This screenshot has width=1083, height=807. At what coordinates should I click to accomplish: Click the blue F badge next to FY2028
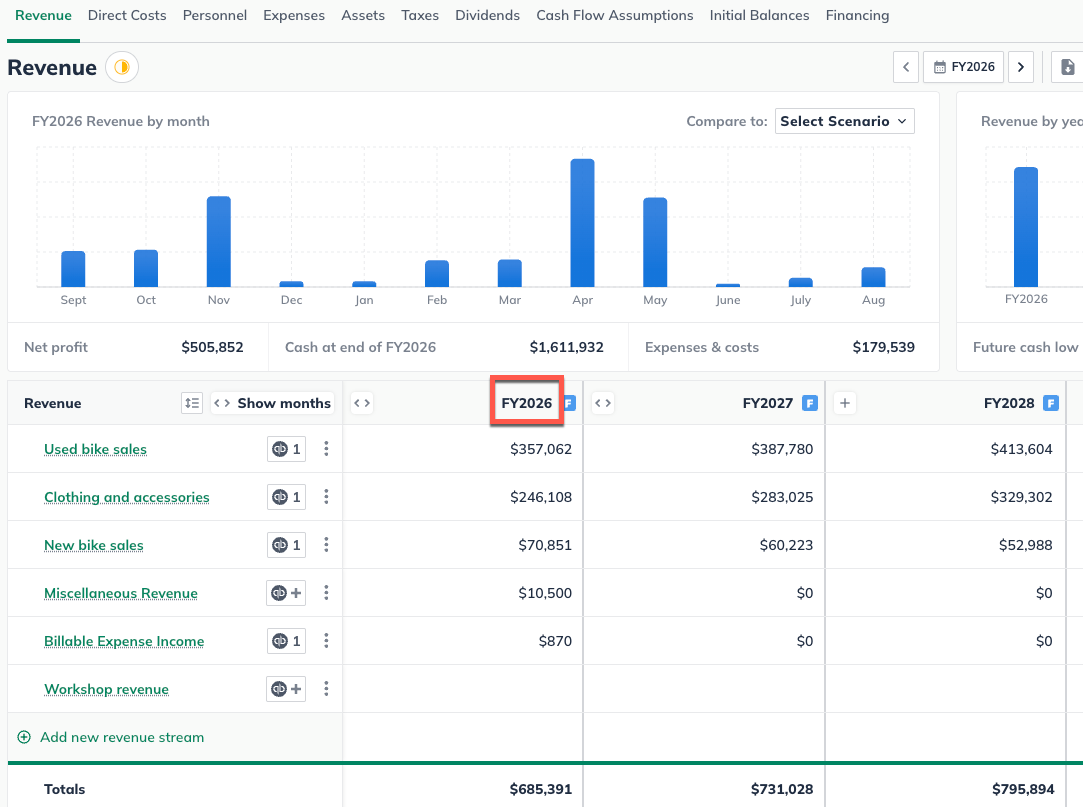tap(1051, 403)
